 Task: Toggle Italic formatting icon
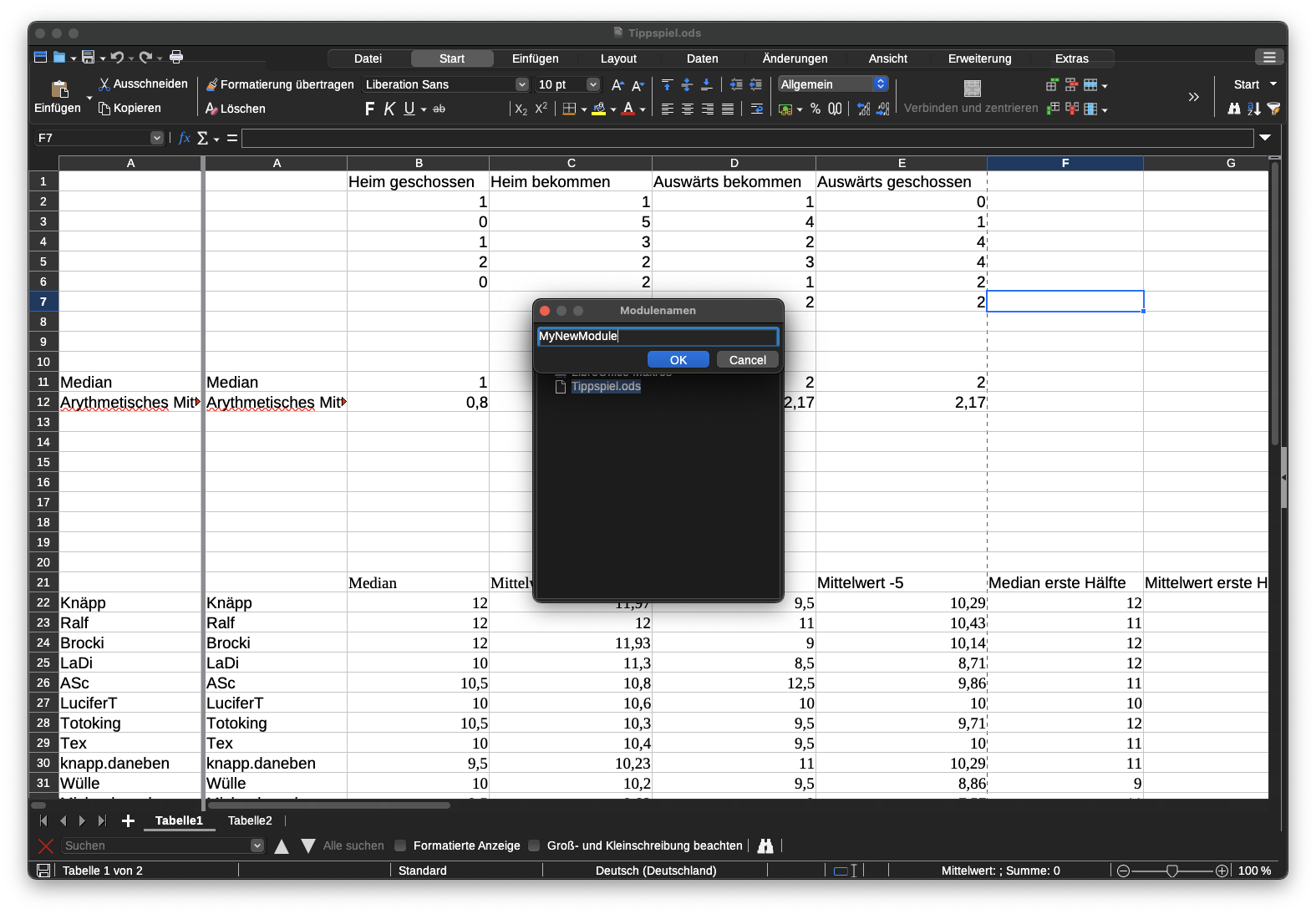tap(389, 109)
